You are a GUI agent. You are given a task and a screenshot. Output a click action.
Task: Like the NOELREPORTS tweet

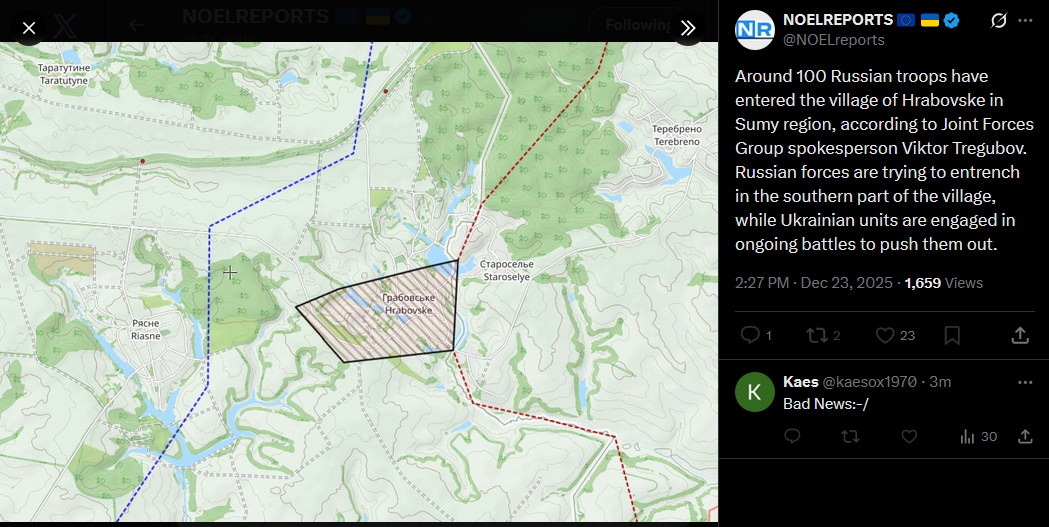(x=885, y=335)
